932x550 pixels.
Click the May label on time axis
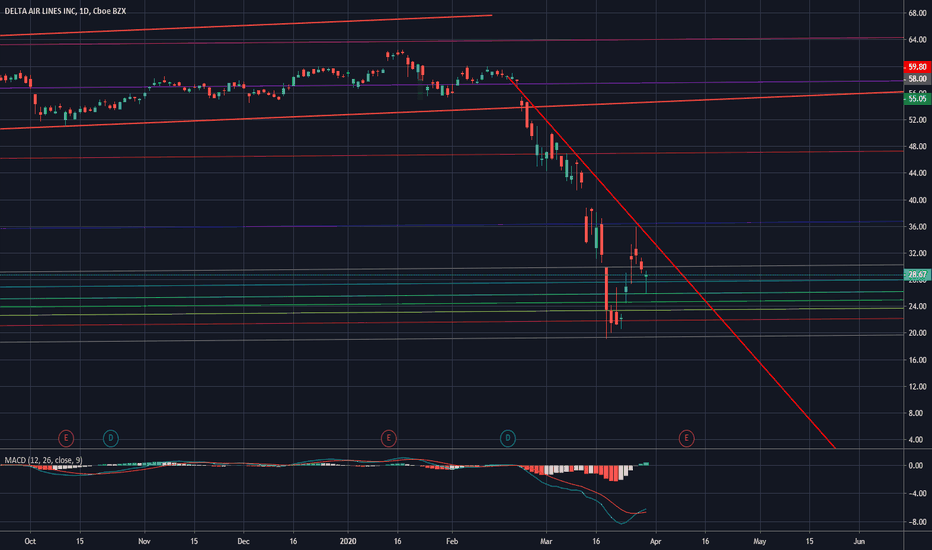[x=760, y=541]
